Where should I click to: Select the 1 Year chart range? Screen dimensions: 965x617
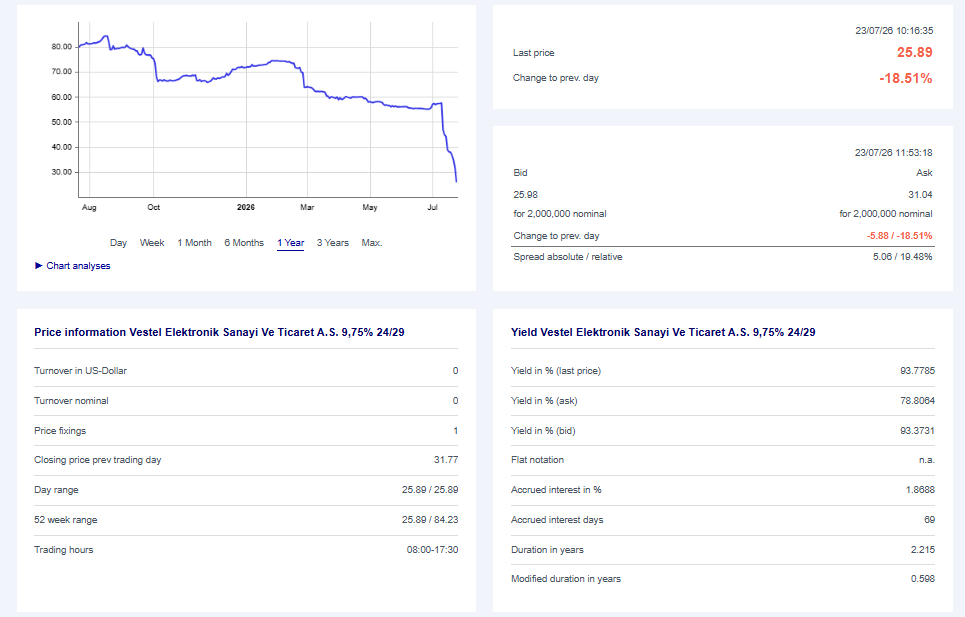290,243
